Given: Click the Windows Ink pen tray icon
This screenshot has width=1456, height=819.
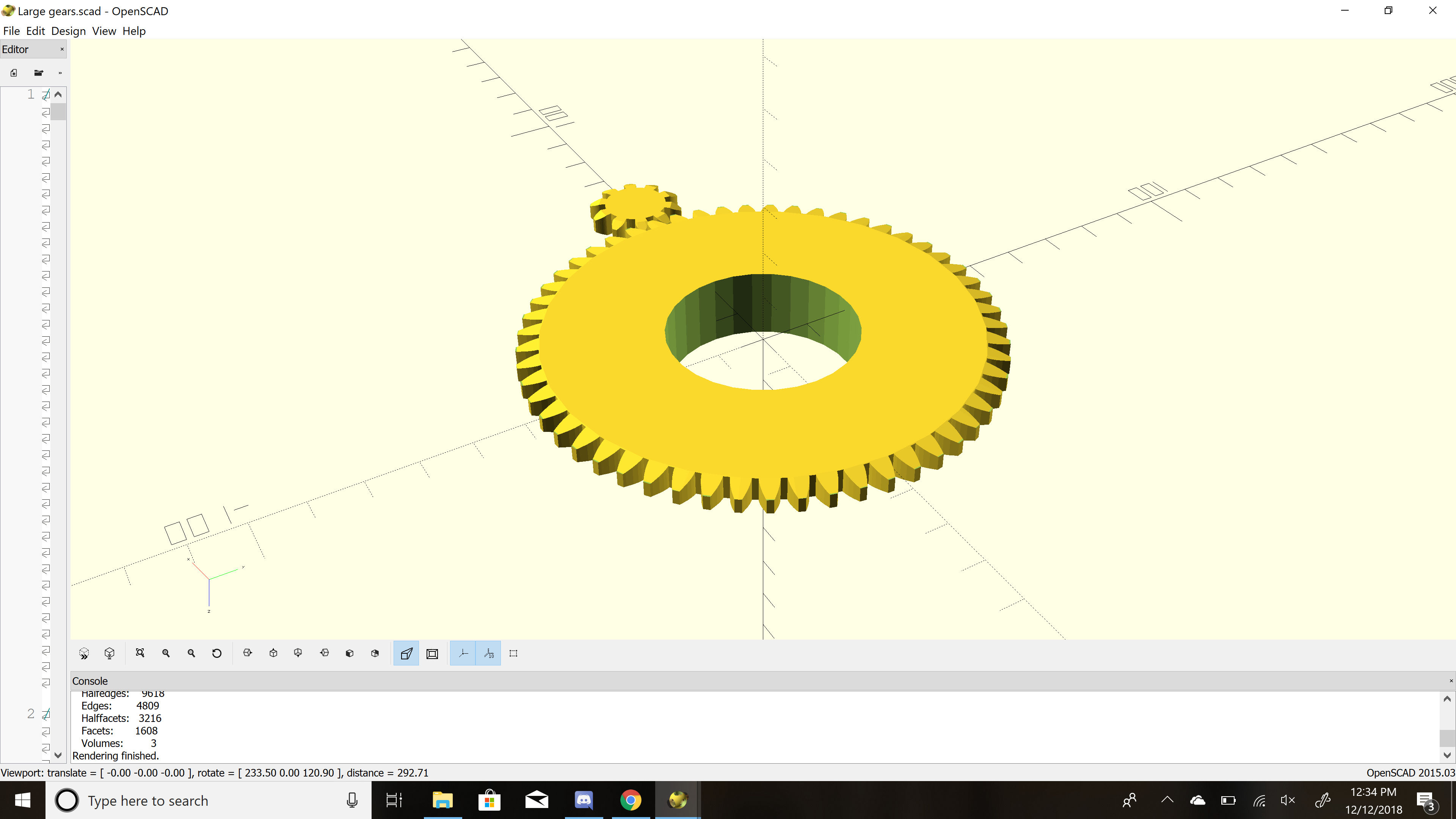Looking at the screenshot, I should coord(1323,800).
